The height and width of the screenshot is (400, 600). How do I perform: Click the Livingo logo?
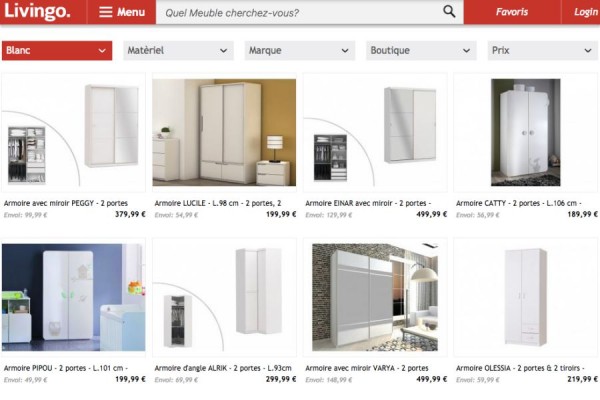[37, 12]
